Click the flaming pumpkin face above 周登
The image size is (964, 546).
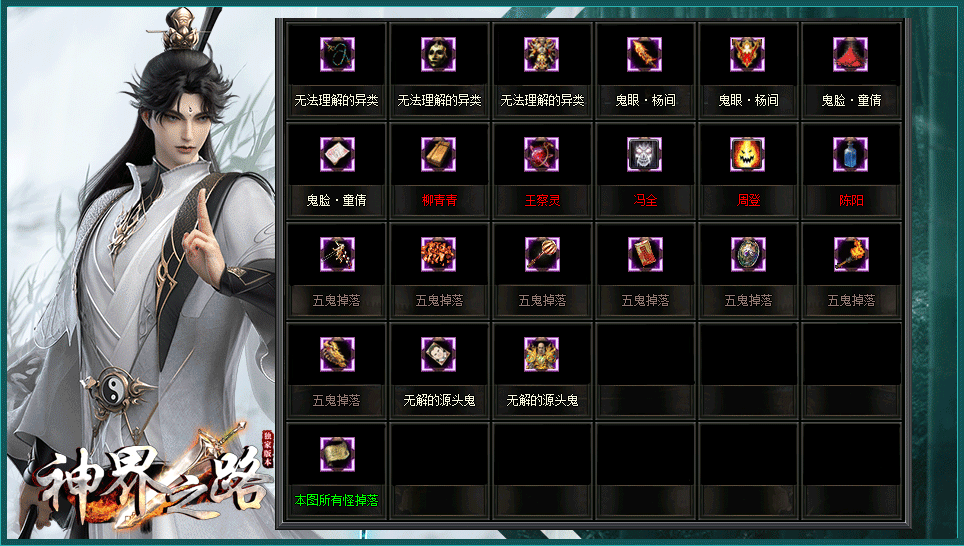pyautogui.click(x=748, y=154)
